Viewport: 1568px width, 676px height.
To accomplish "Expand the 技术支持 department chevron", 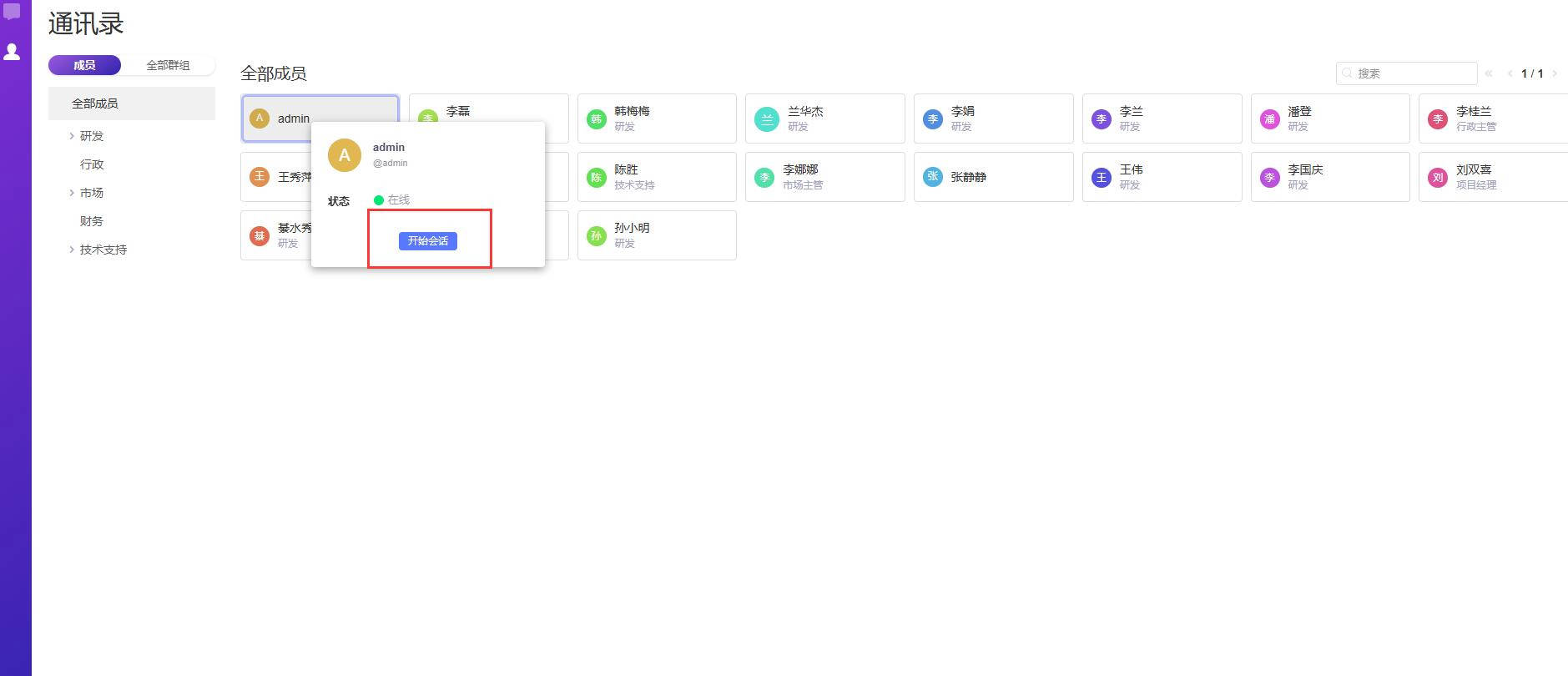I will coord(72,250).
